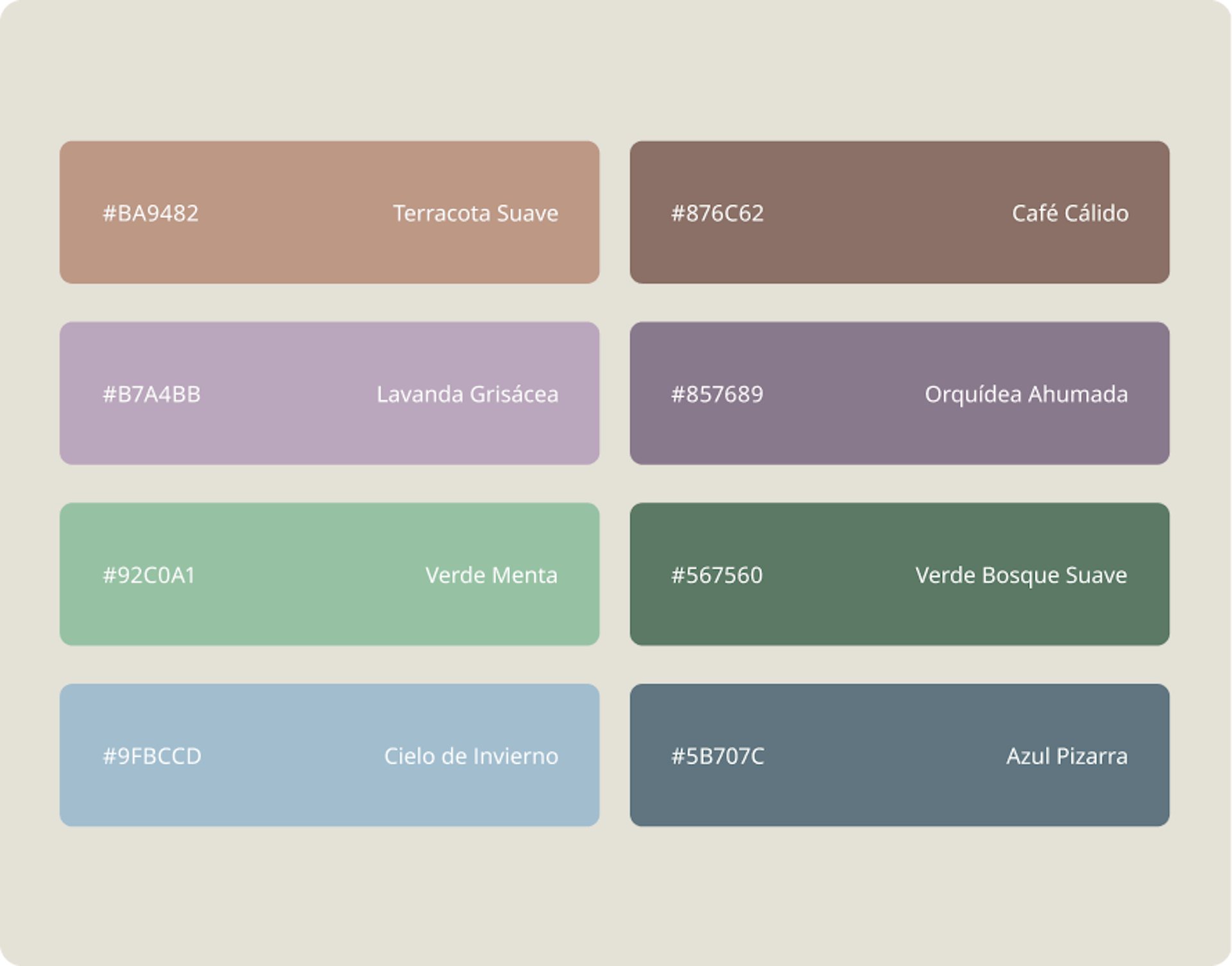
Task: Pick the Orquídea Ahumada swatch
Action: pos(899,393)
